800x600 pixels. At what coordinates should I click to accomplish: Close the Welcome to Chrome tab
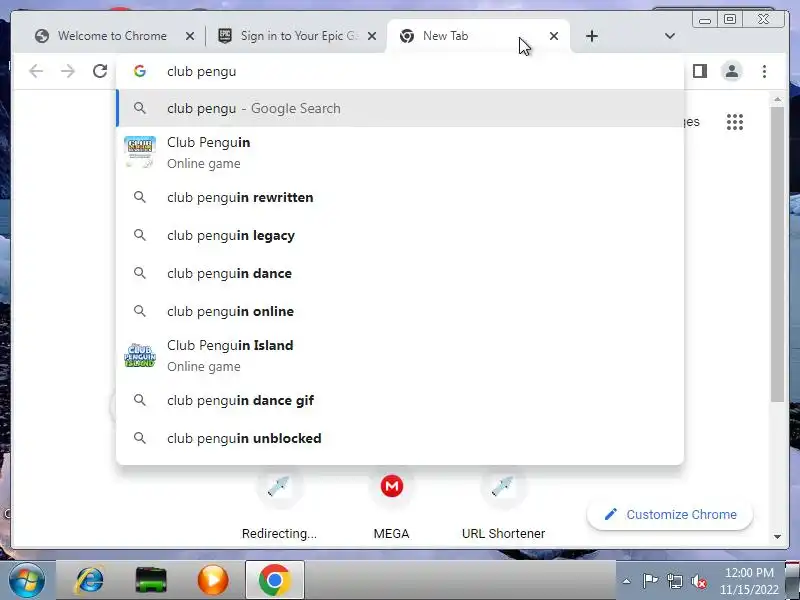click(x=190, y=36)
